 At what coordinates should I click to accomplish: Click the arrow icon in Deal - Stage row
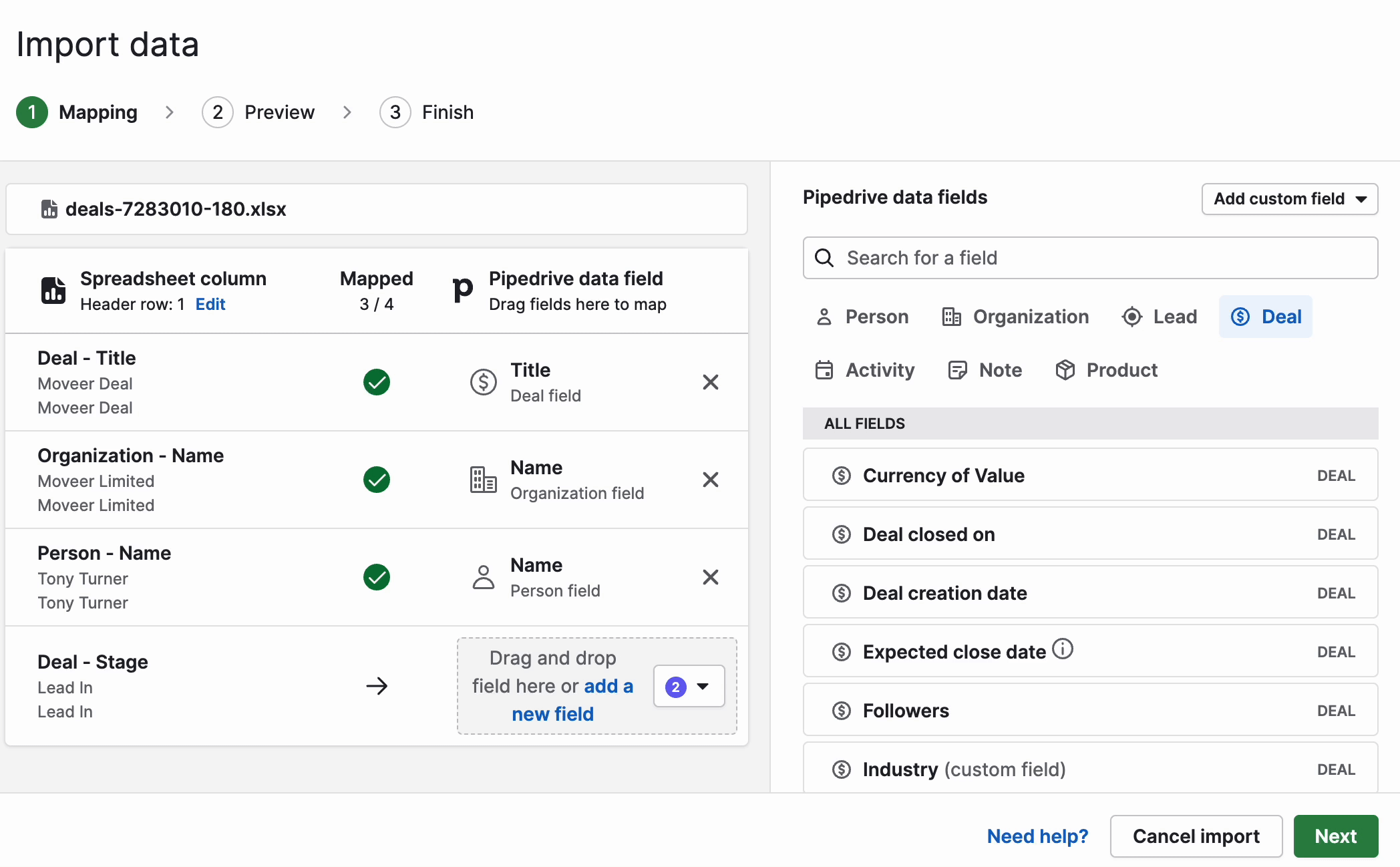(377, 686)
